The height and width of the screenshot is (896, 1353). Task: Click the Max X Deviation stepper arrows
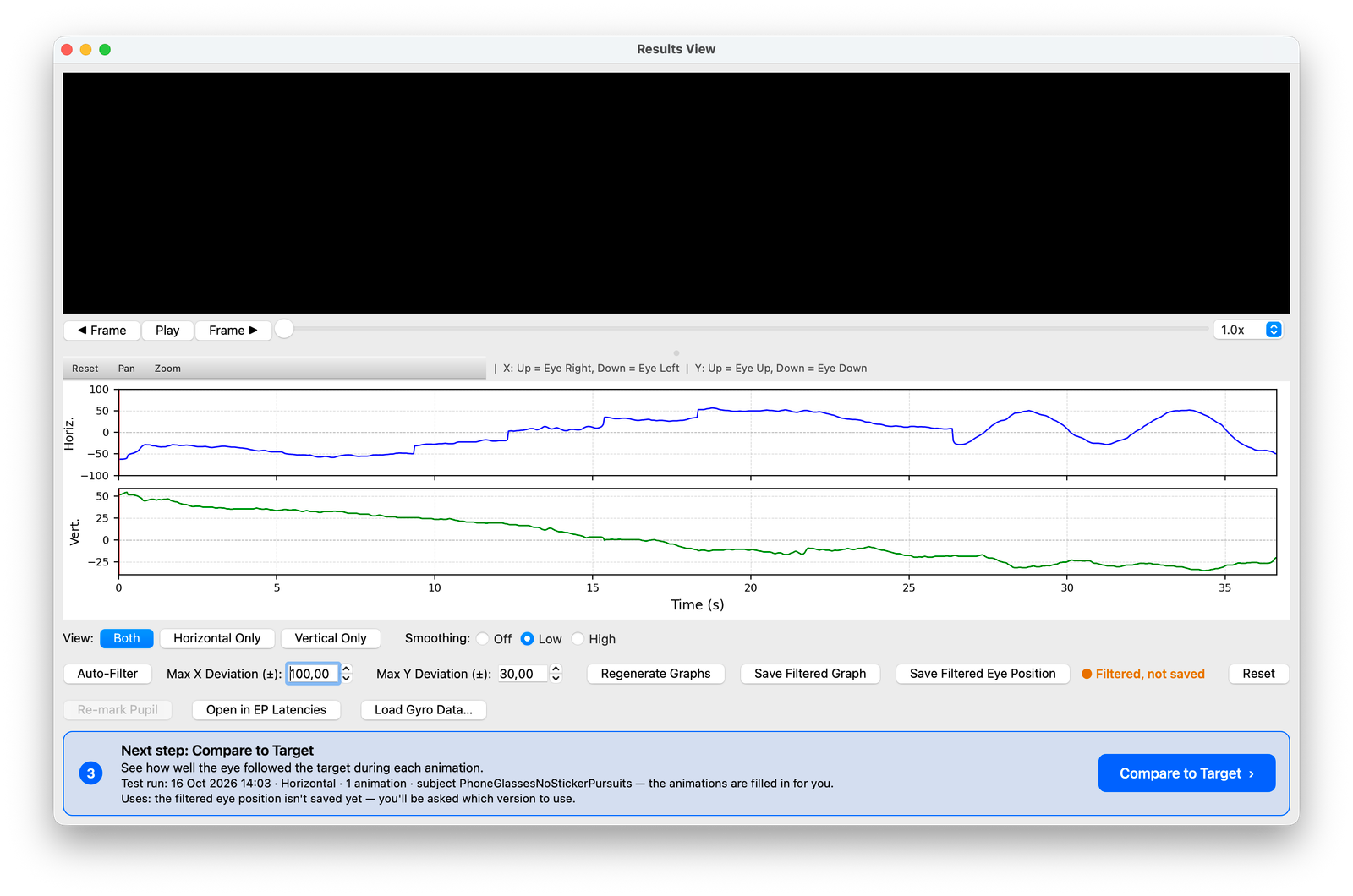pos(346,674)
